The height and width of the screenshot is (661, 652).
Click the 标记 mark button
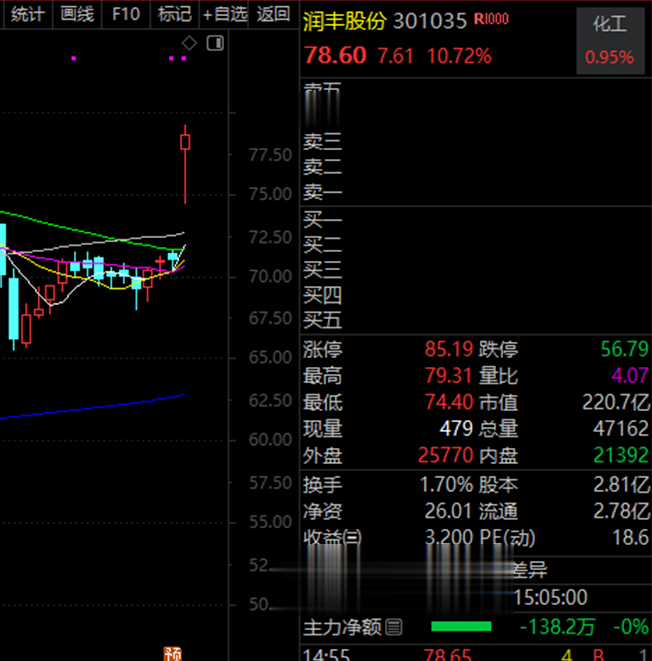[x=174, y=14]
